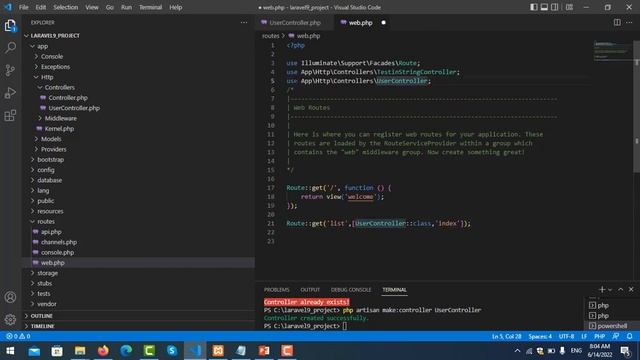Open the Mail app from taskbar

tap(34, 351)
